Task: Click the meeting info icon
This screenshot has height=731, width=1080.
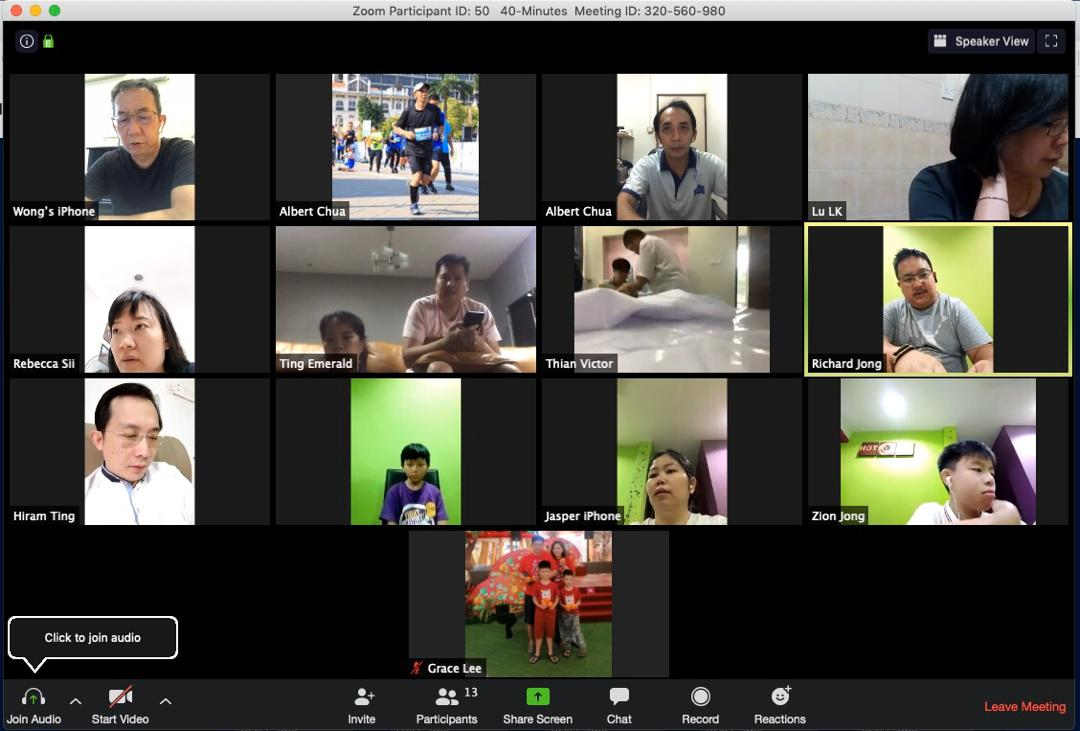Action: coord(27,41)
